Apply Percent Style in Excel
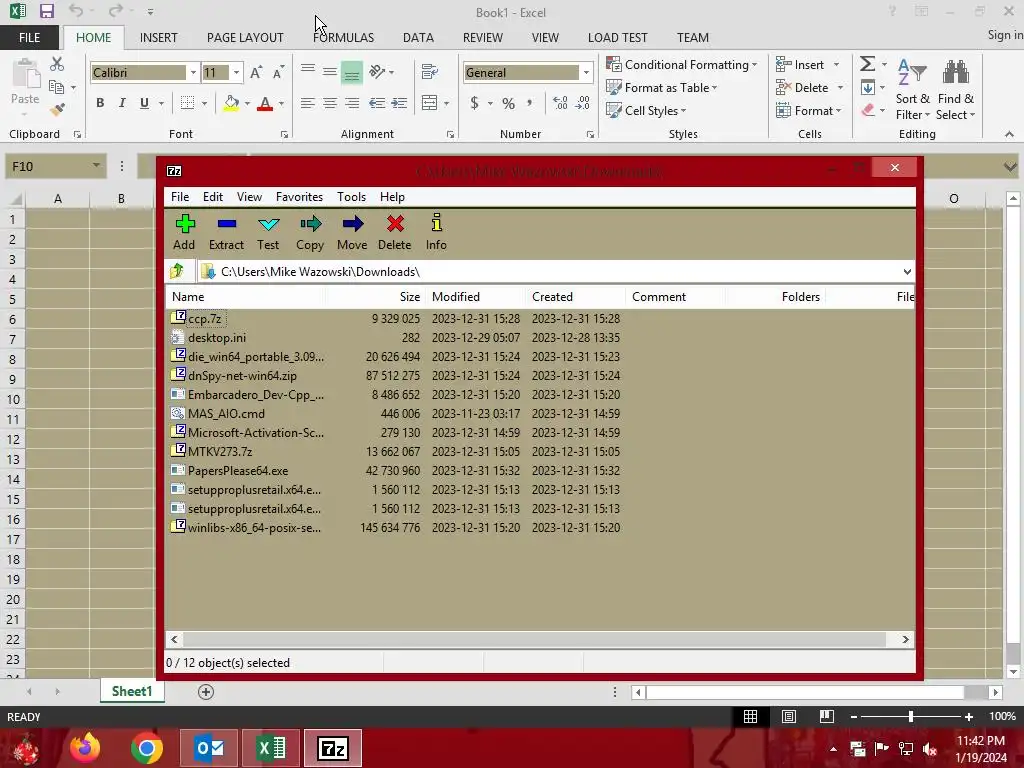Screen dimensions: 1024x768 pos(509,103)
